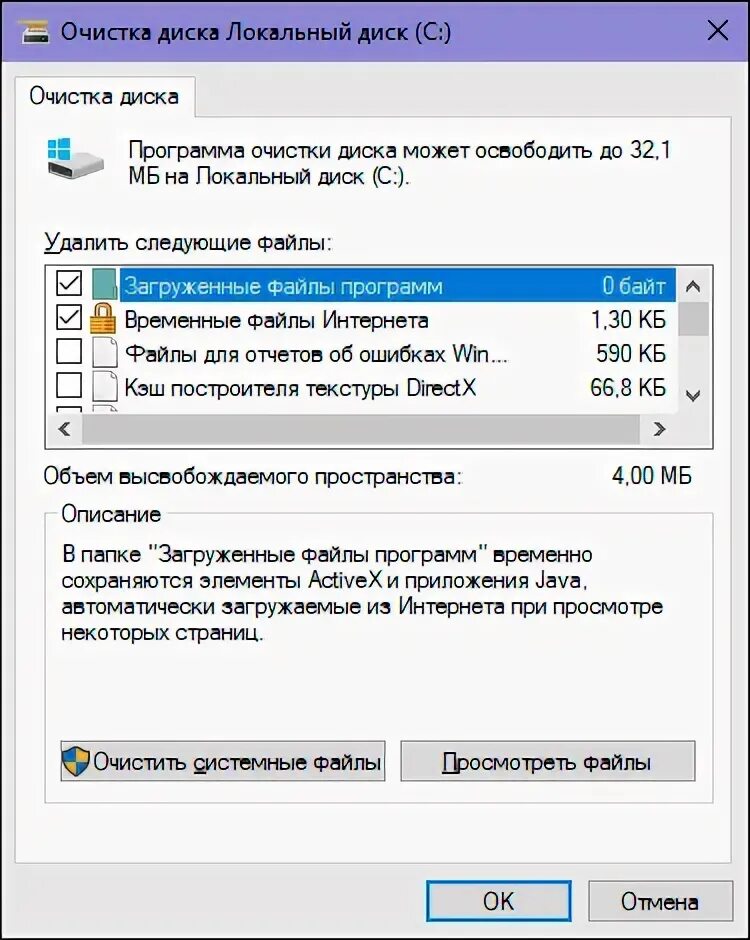Click the drive icon with Windows logo
The width and height of the screenshot is (750, 940).
[74, 157]
